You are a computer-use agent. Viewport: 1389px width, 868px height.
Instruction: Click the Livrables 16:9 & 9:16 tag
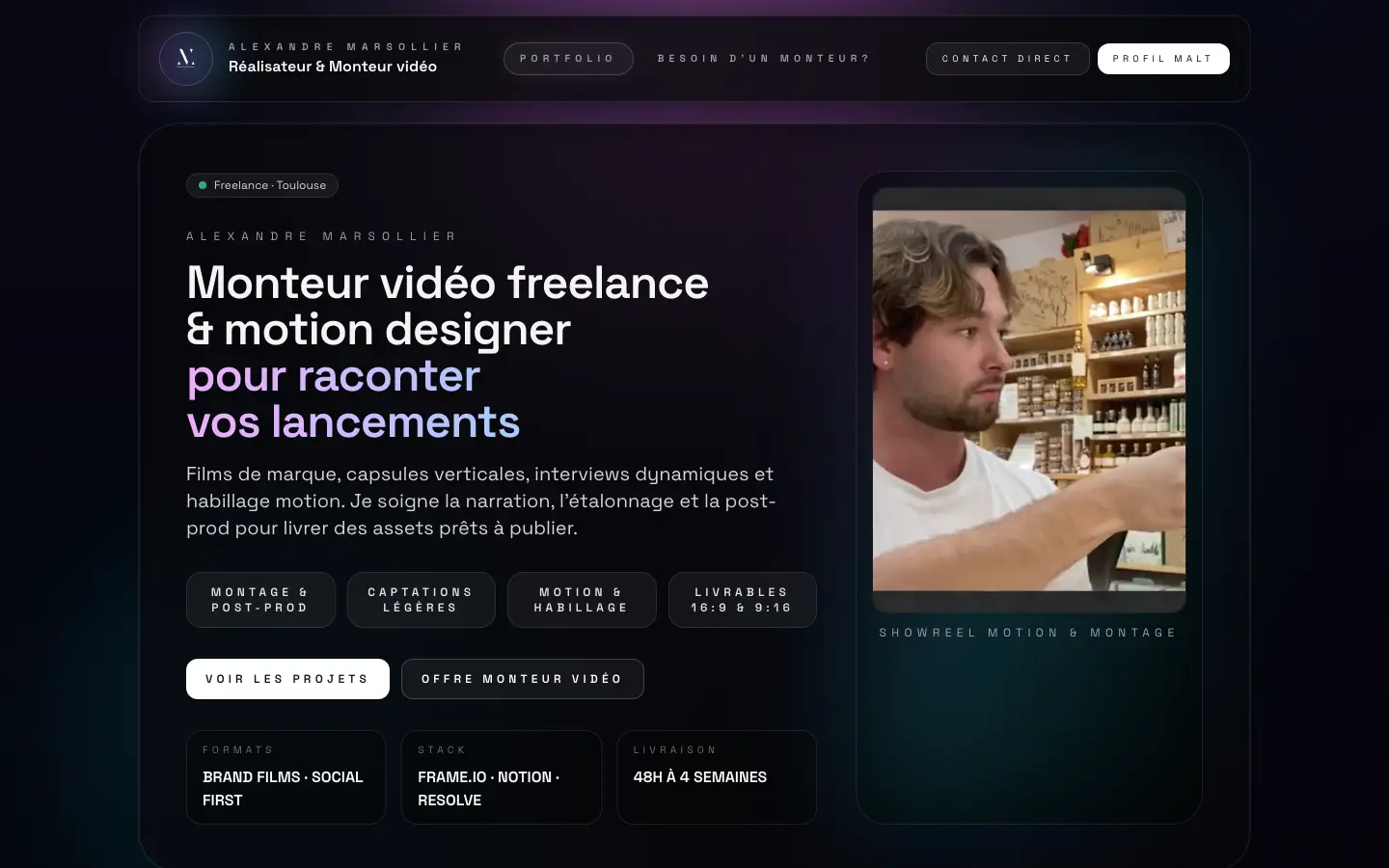pos(743,600)
